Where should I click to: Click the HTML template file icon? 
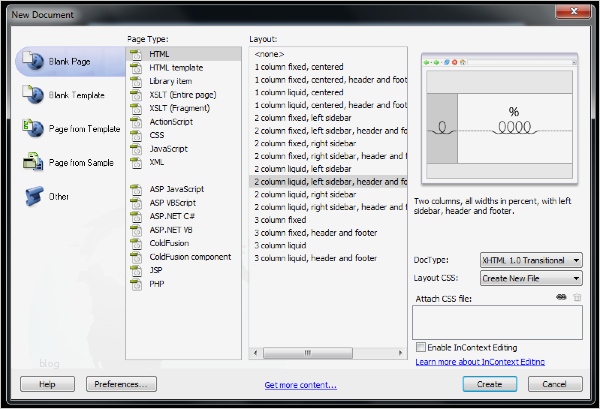136,68
